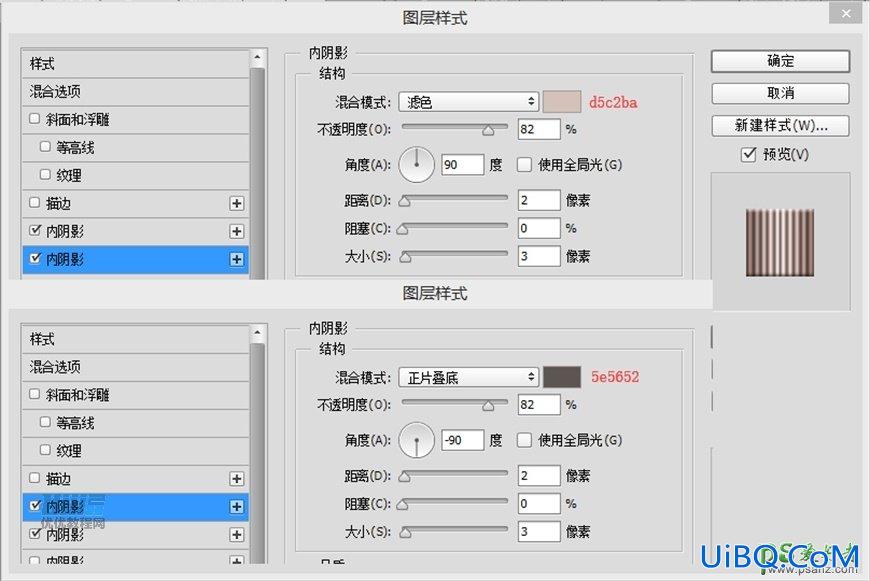Image resolution: width=870 pixels, height=581 pixels.
Task: Click style list scrollbar in the 正片叠底 dialog
Action: (x=257, y=452)
